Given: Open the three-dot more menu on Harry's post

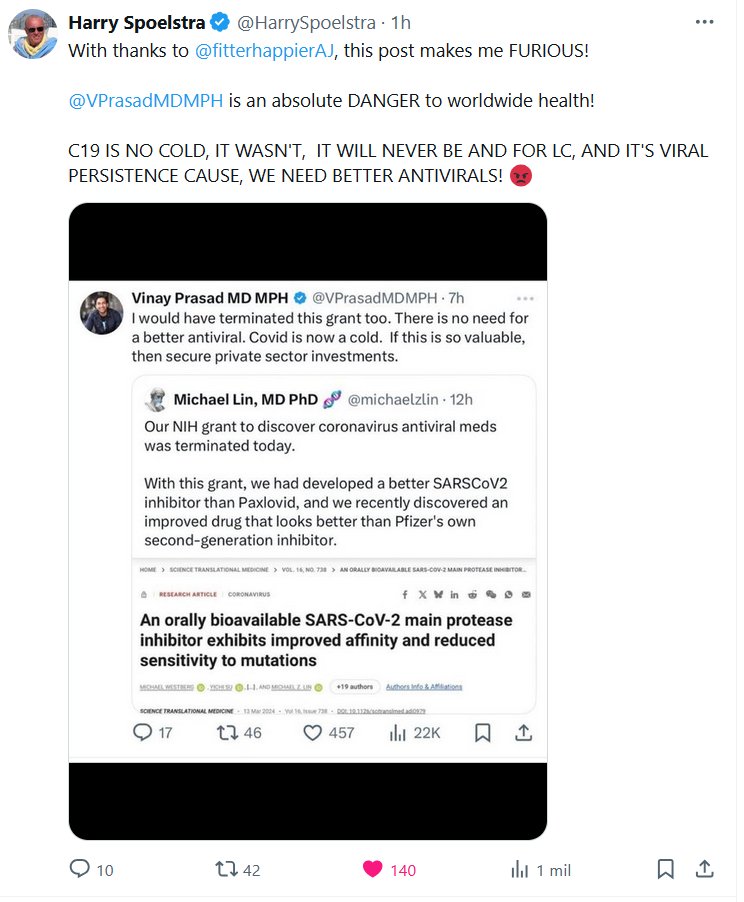Looking at the screenshot, I should point(704,23).
